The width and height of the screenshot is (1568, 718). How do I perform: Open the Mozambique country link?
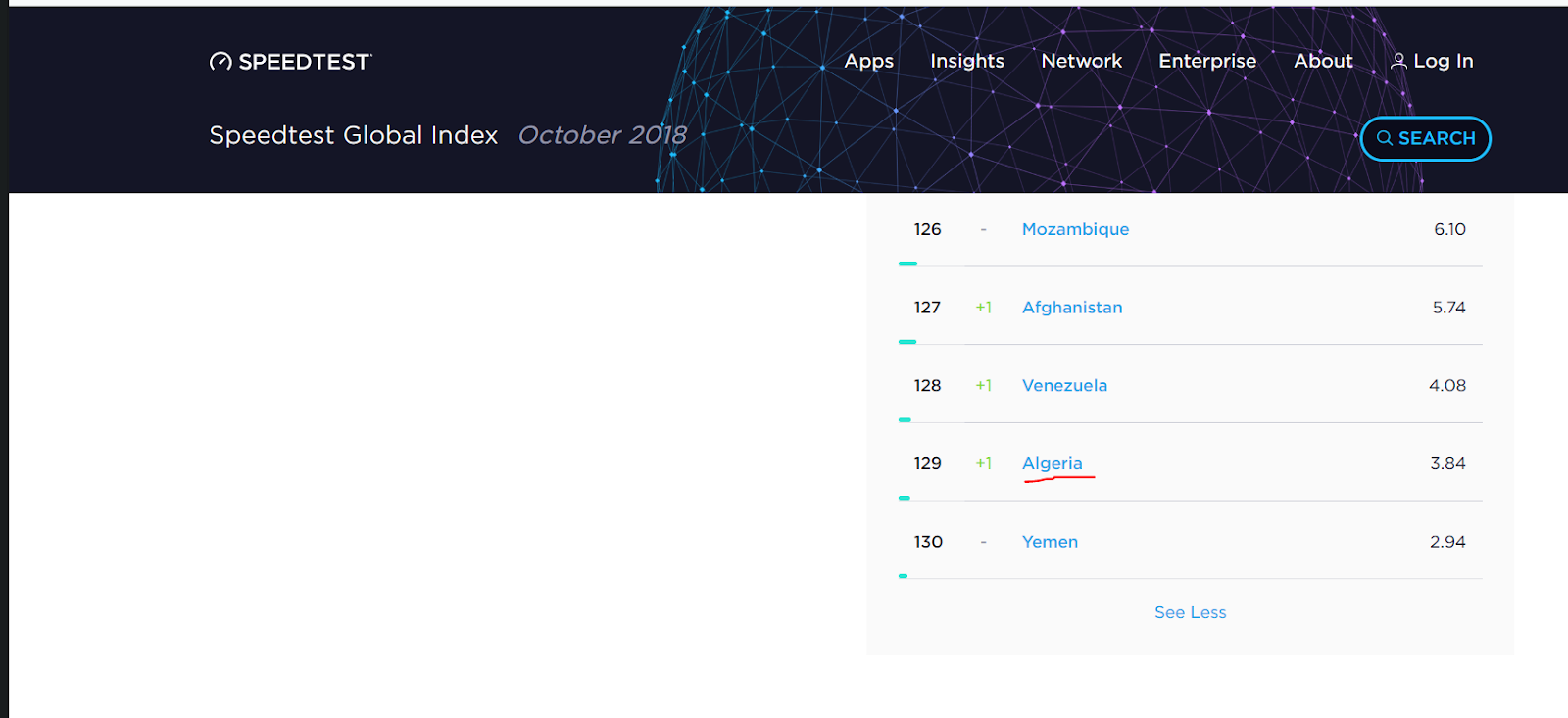coord(1075,229)
